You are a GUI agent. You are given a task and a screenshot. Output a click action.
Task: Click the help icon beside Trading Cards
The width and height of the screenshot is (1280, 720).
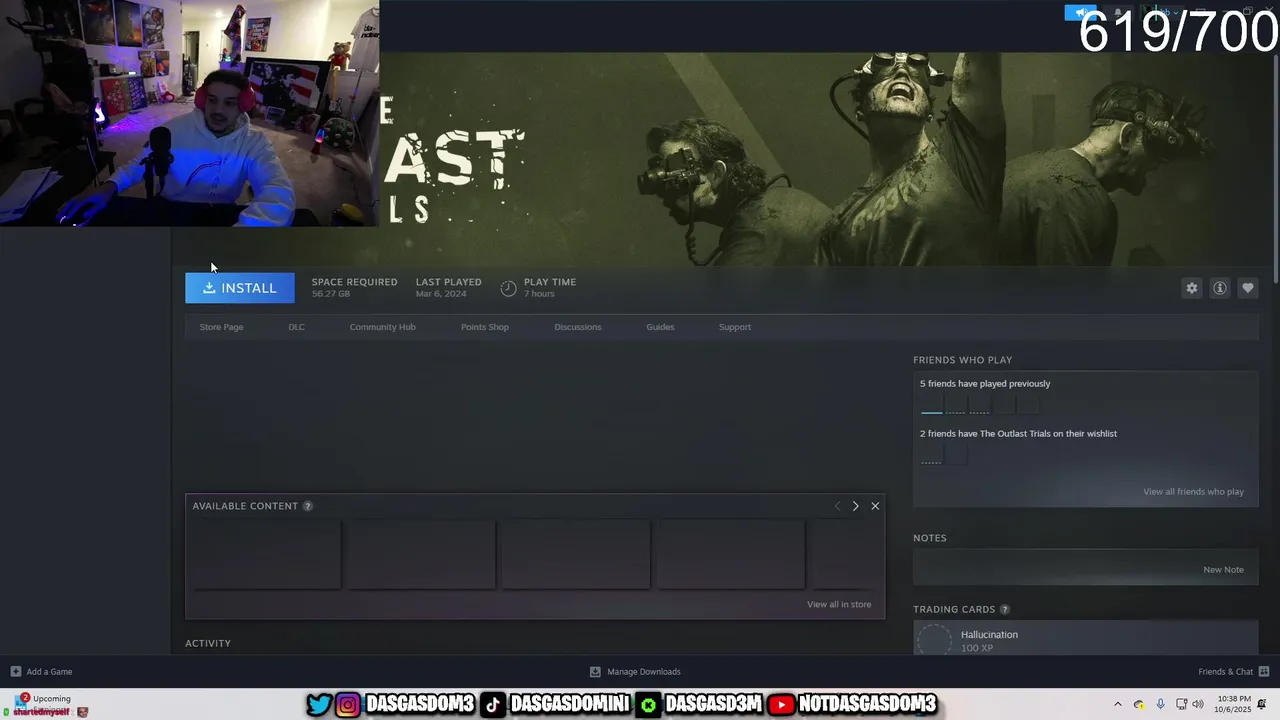click(1004, 609)
